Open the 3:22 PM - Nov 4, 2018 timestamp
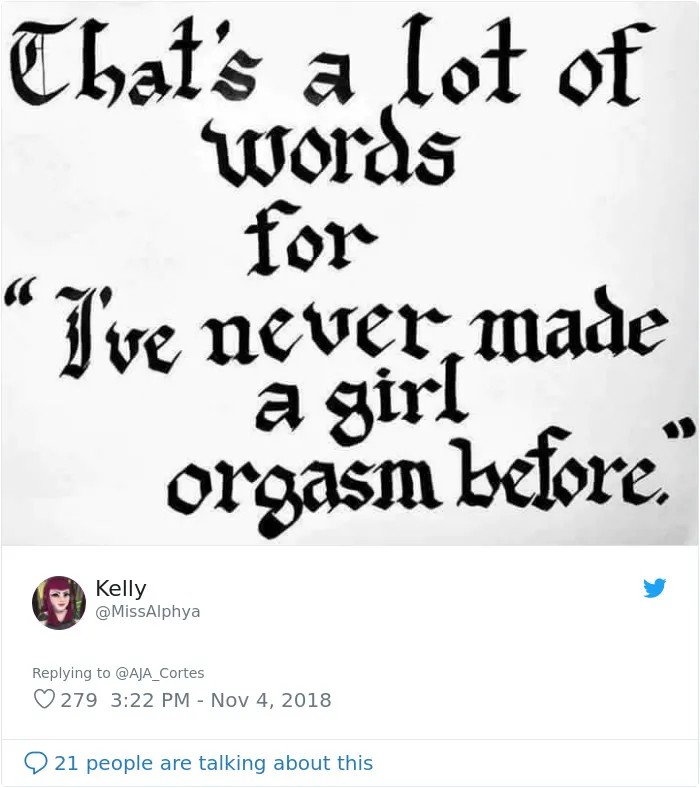This screenshot has height=788, width=700. (221, 700)
